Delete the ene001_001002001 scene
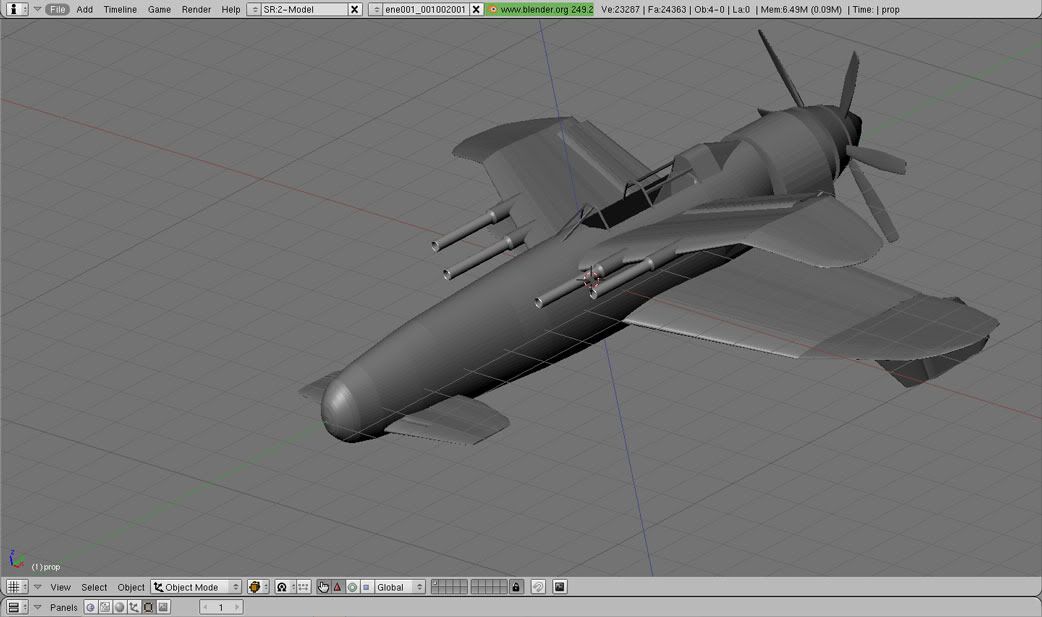 pyautogui.click(x=476, y=9)
